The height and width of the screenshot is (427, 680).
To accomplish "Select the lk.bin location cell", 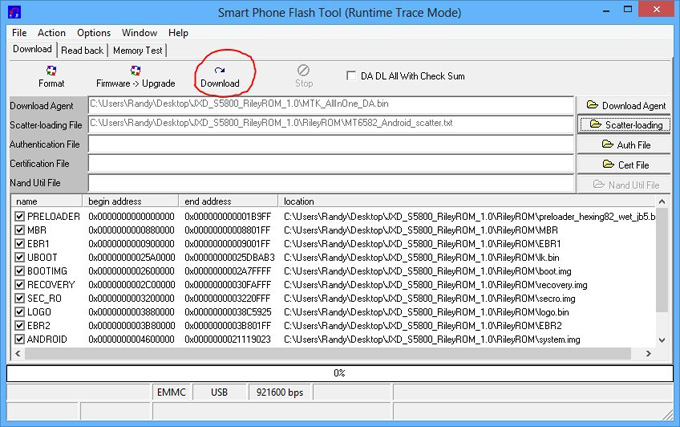I will (422, 258).
